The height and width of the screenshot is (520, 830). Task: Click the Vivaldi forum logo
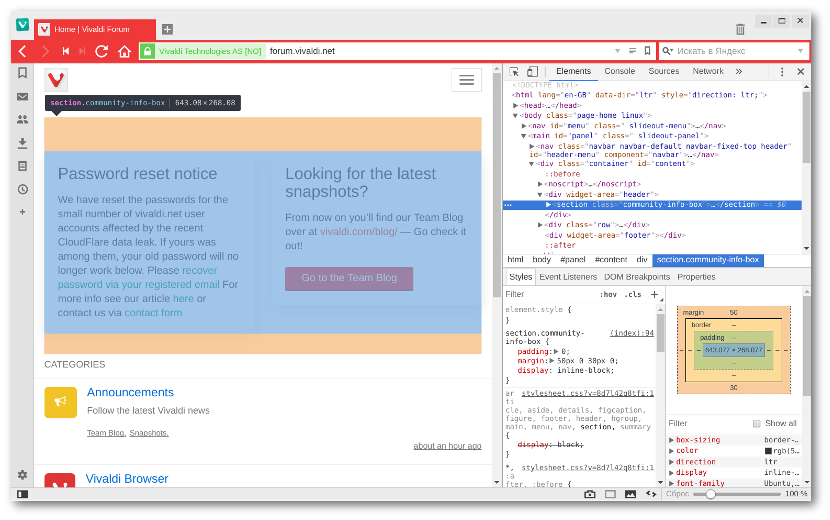tap(56, 79)
